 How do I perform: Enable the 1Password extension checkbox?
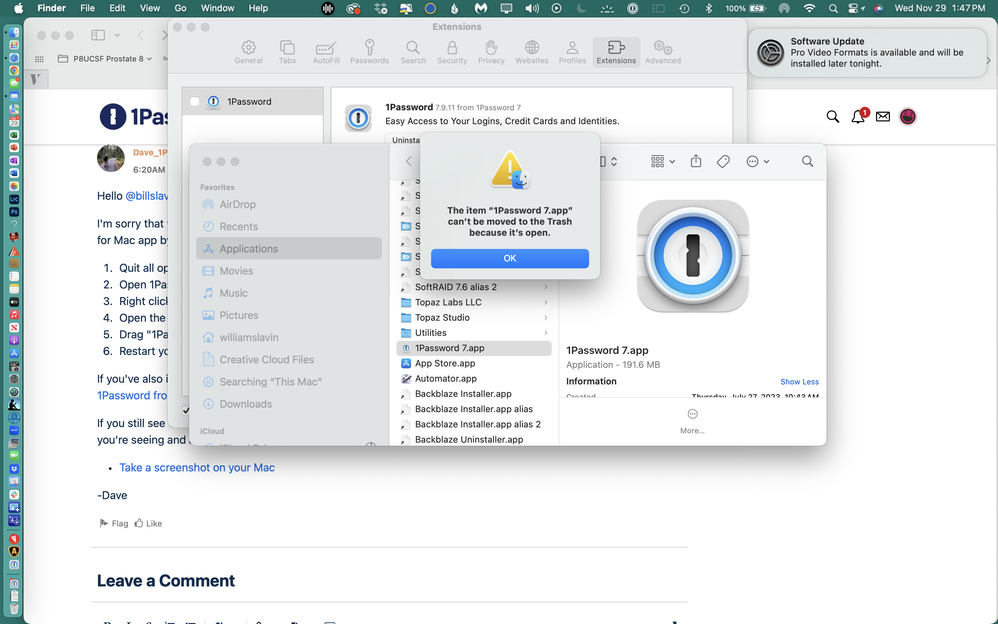[x=195, y=102]
